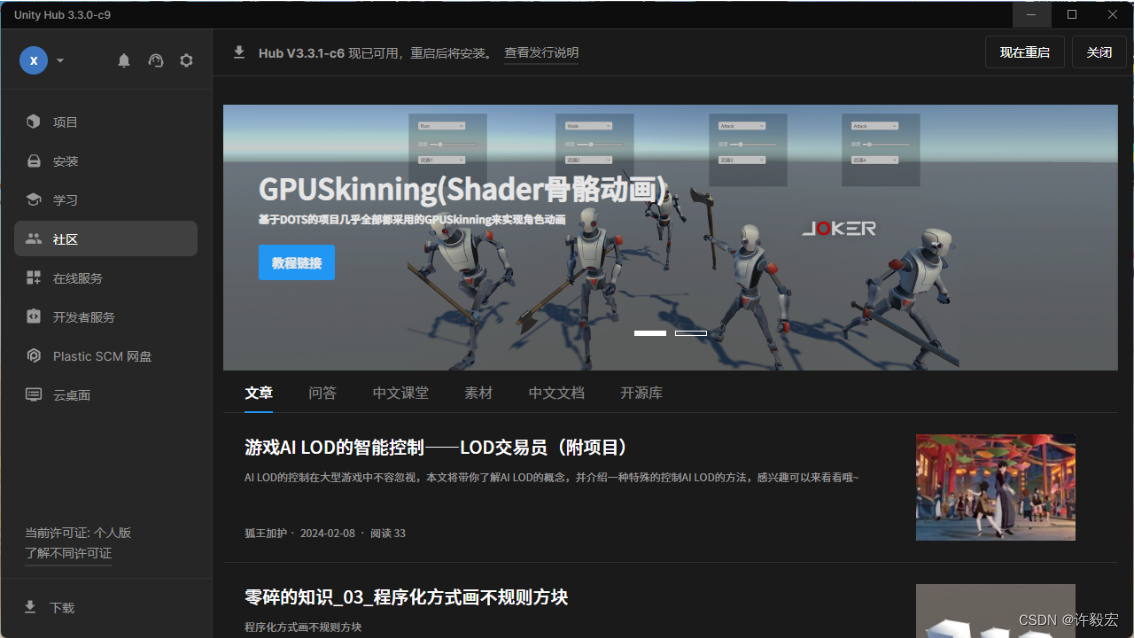1135x638 pixels.
Task: Open article 游戏AI LOD的智能控制
Action: (436, 448)
